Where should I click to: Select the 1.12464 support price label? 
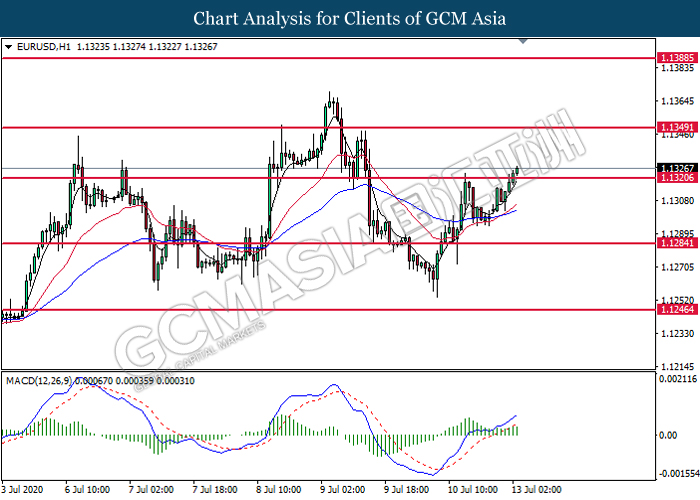(x=677, y=309)
